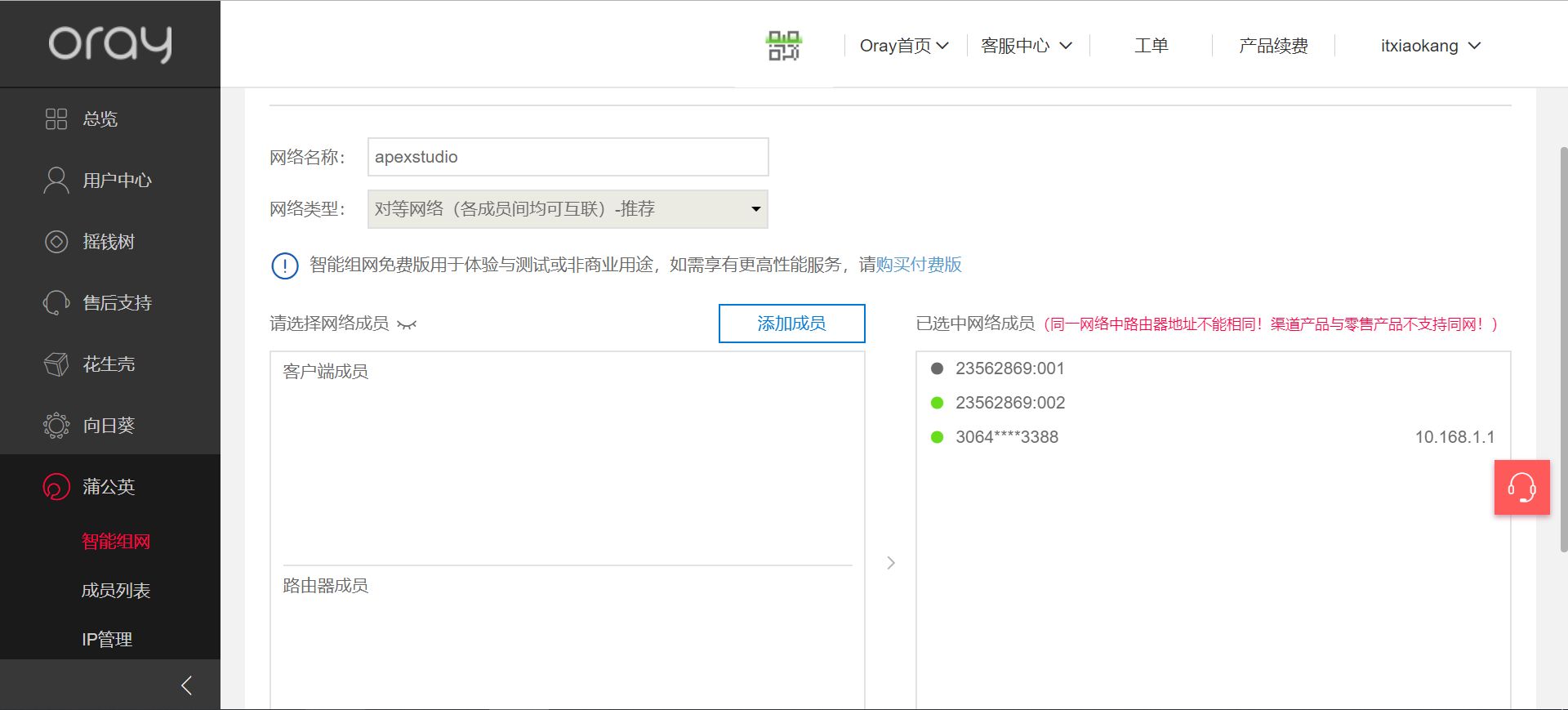Open the red customer service chat button
The width and height of the screenshot is (1568, 710).
pyautogui.click(x=1522, y=488)
